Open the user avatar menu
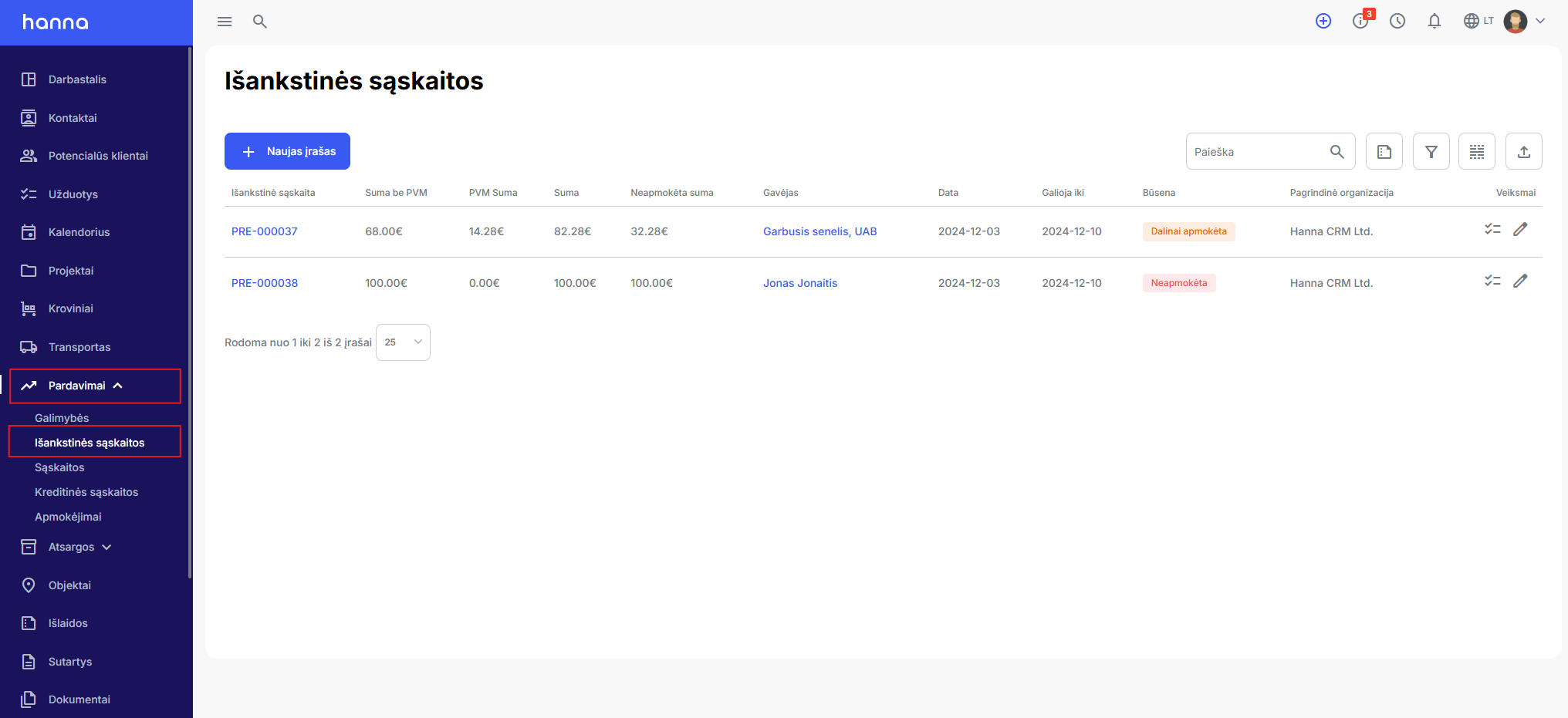The image size is (1568, 718). coord(1524,21)
